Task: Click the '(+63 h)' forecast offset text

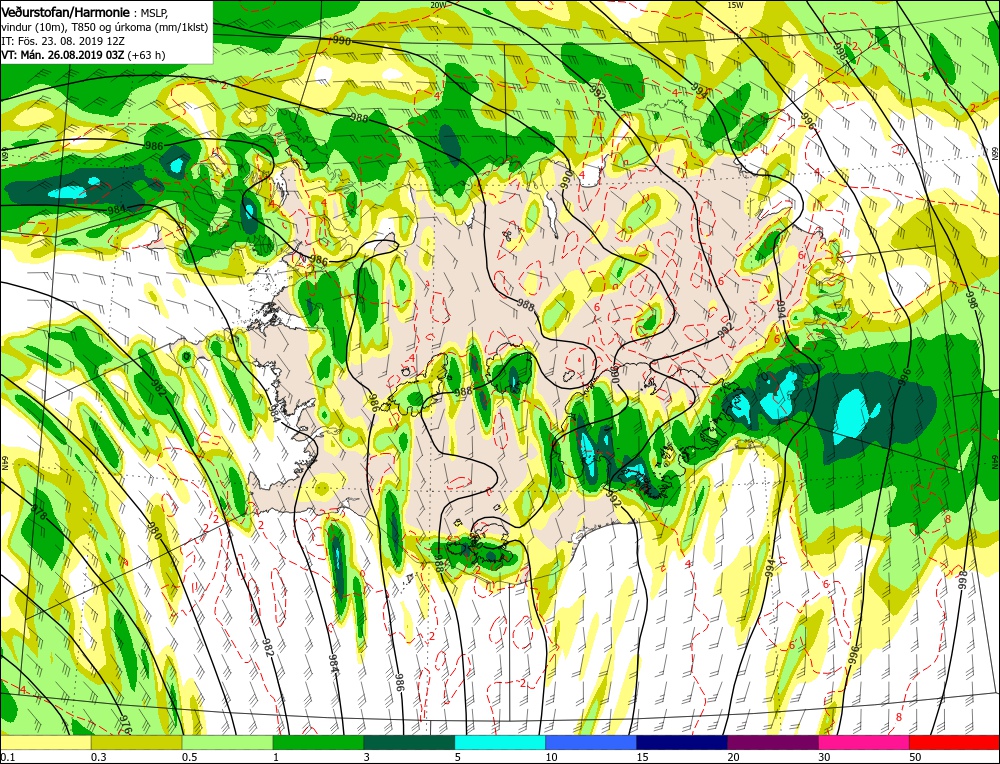Action: (146, 55)
